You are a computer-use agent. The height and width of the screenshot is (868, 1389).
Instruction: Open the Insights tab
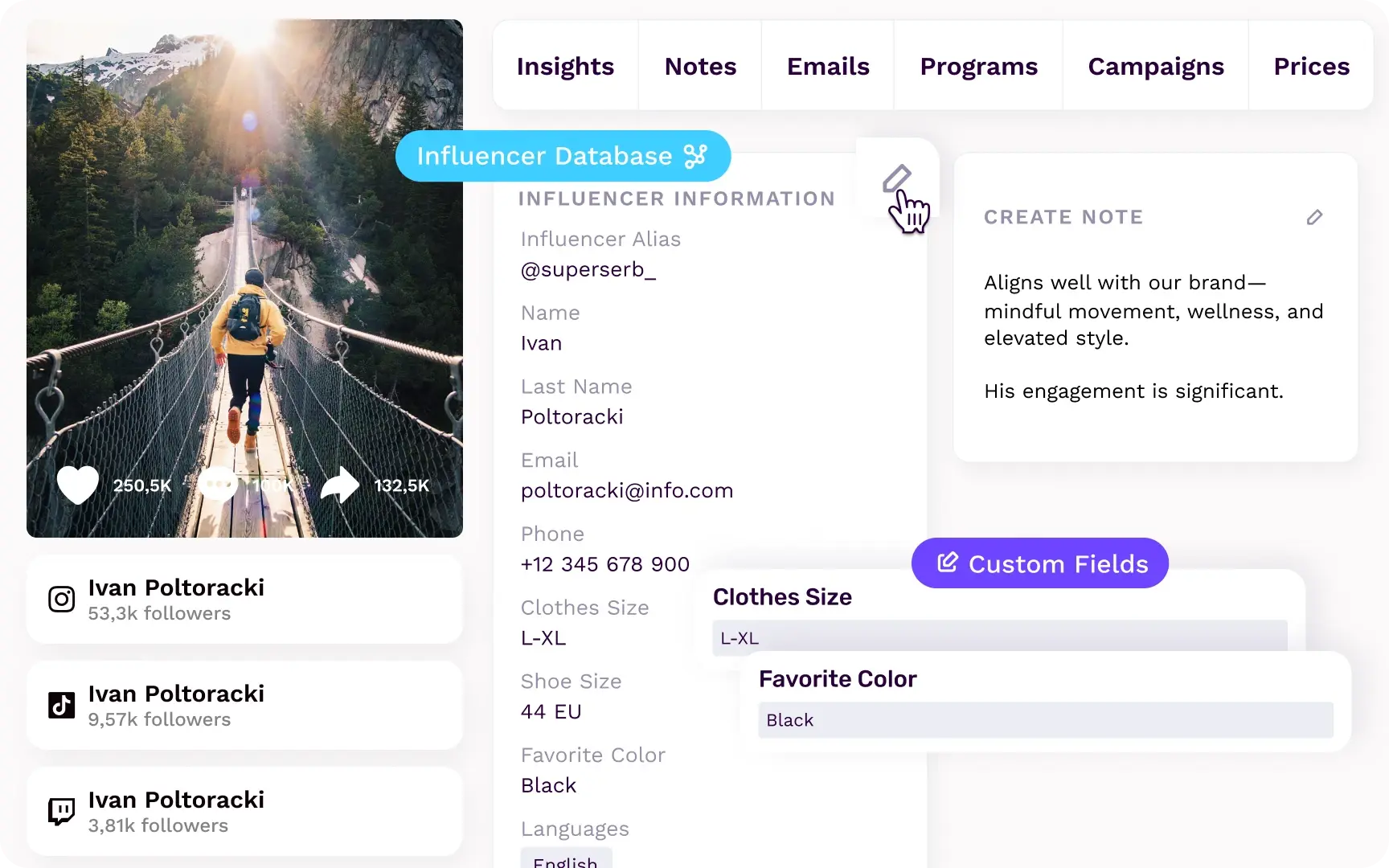(565, 66)
